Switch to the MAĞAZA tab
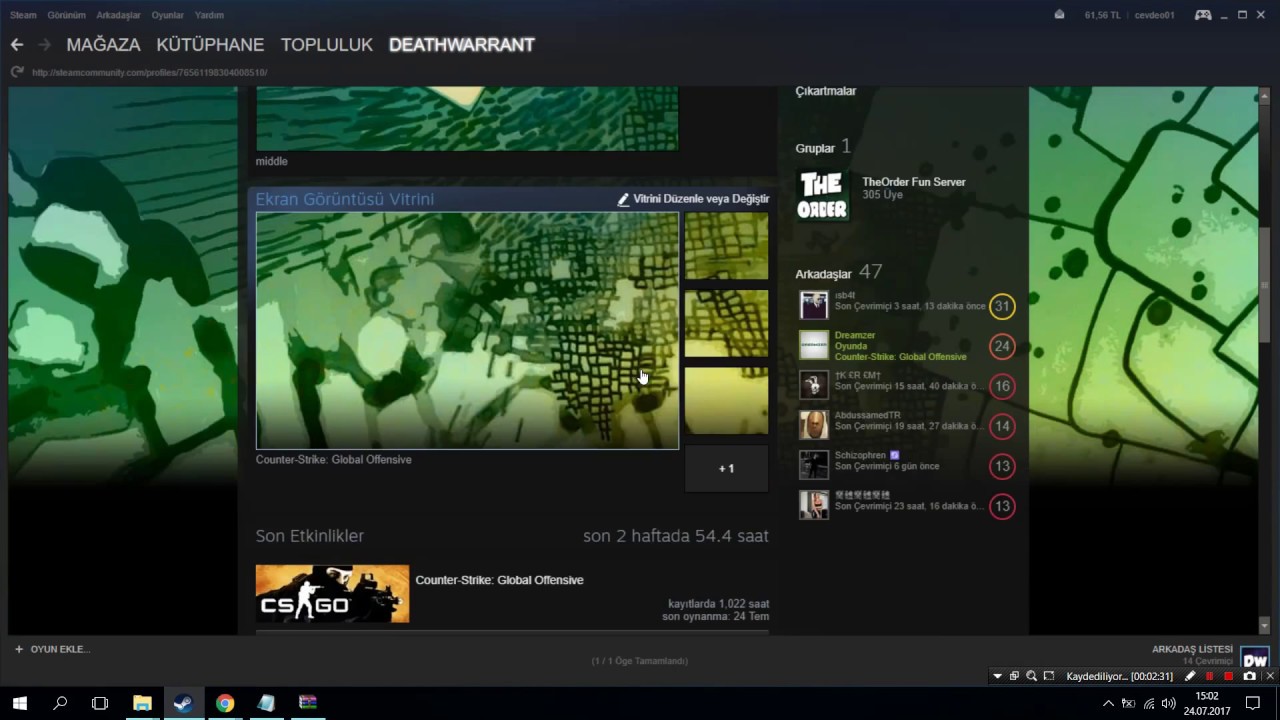Image resolution: width=1280 pixels, height=720 pixels. pos(103,45)
